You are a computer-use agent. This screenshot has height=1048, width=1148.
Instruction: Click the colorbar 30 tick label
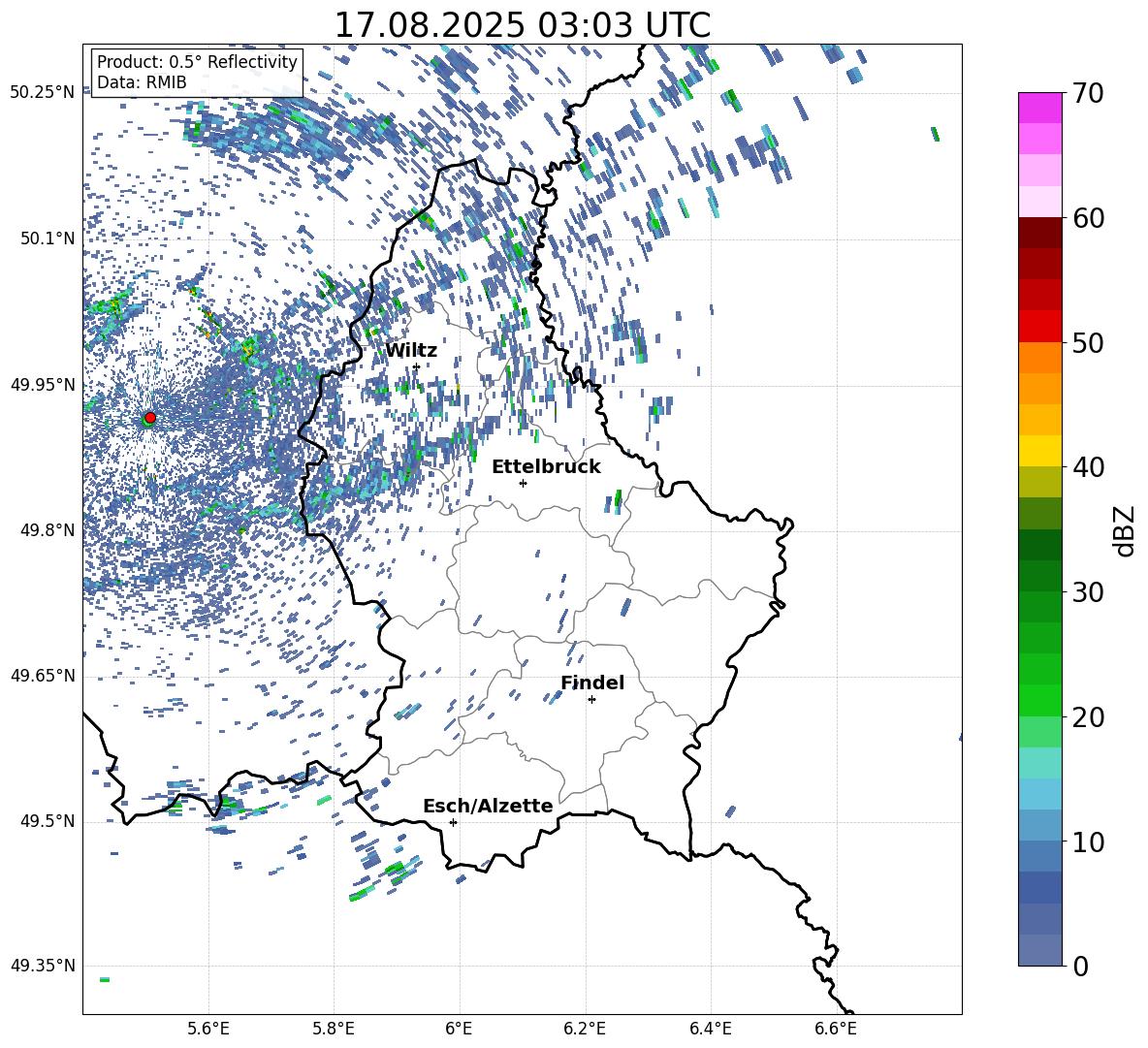click(x=1088, y=592)
